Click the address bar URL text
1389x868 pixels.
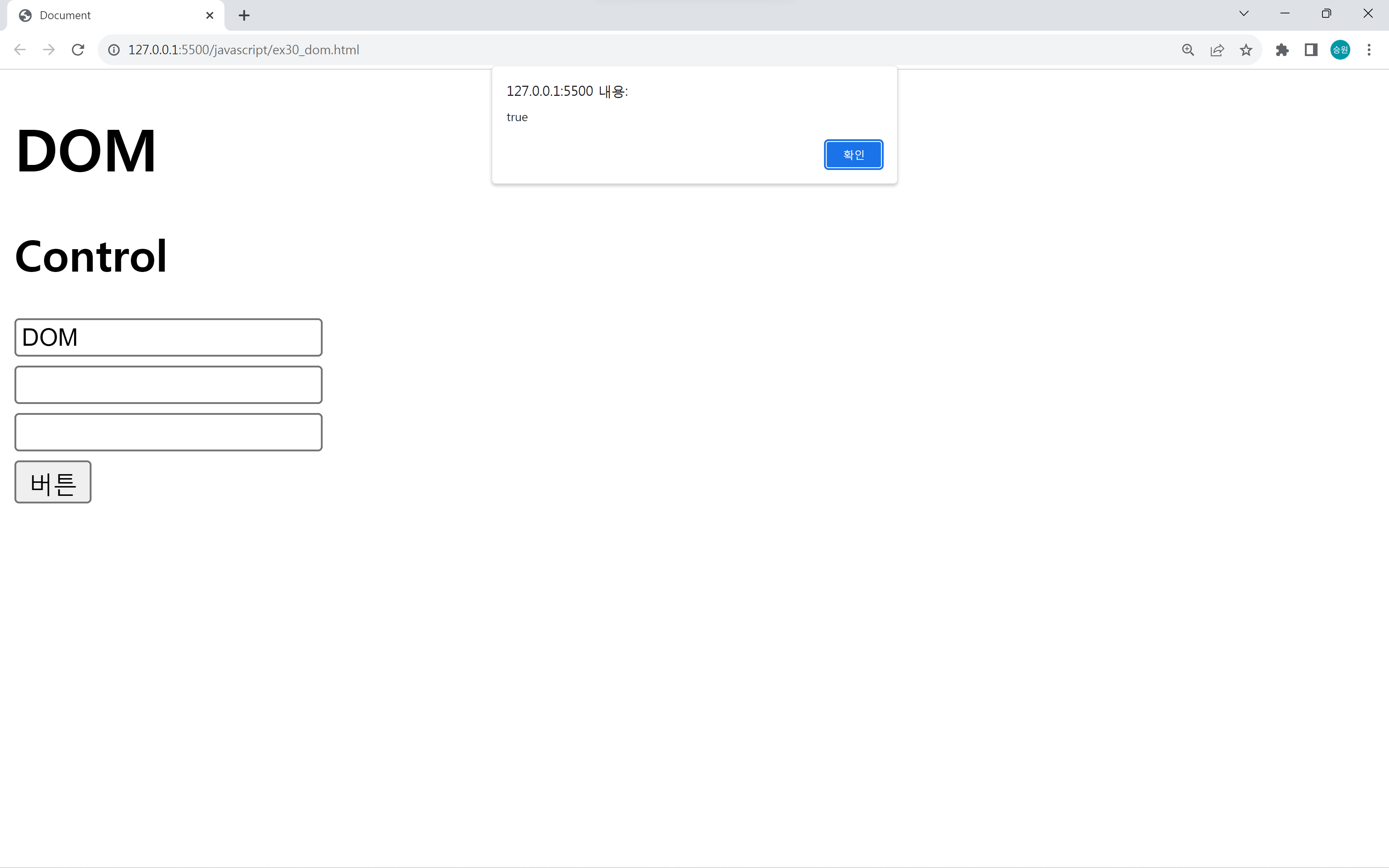coord(244,50)
